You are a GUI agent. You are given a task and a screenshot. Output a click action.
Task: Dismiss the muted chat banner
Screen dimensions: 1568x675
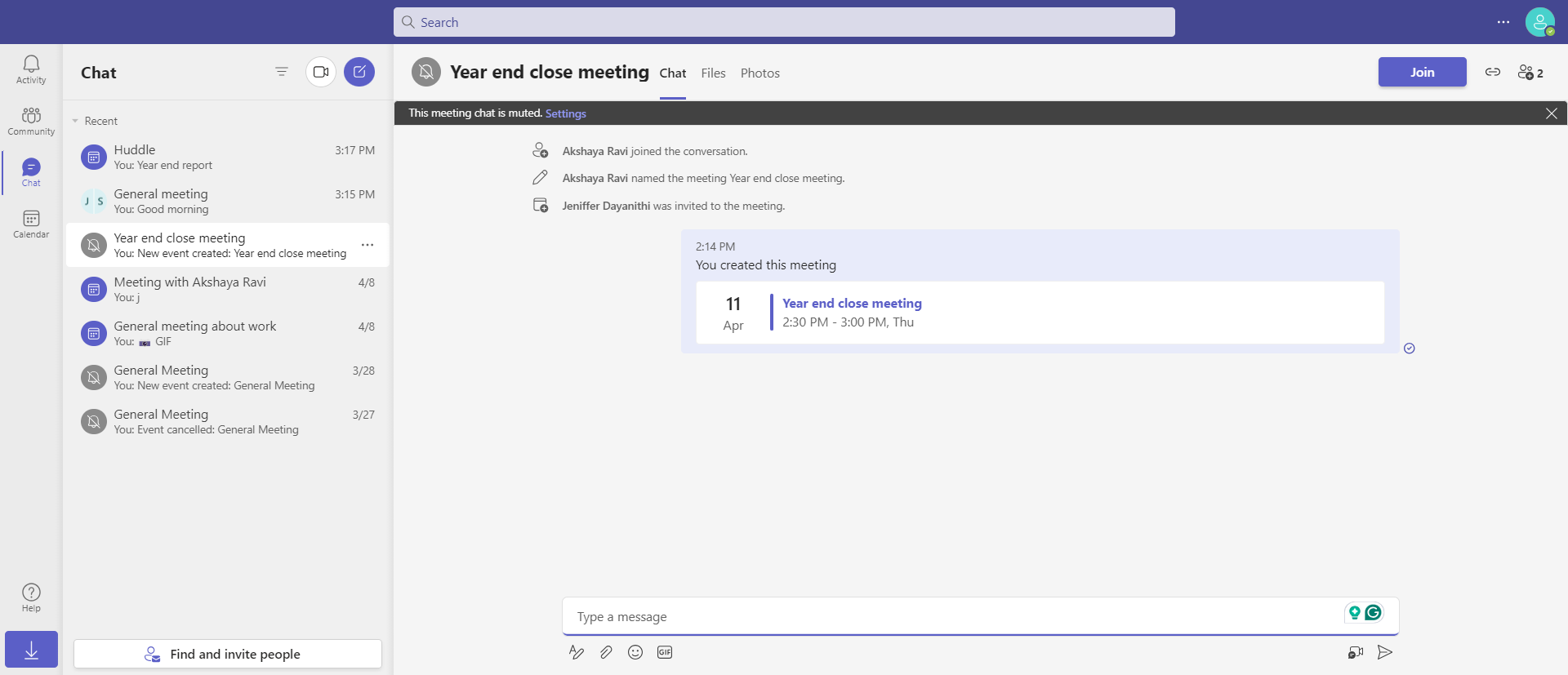coord(1552,113)
